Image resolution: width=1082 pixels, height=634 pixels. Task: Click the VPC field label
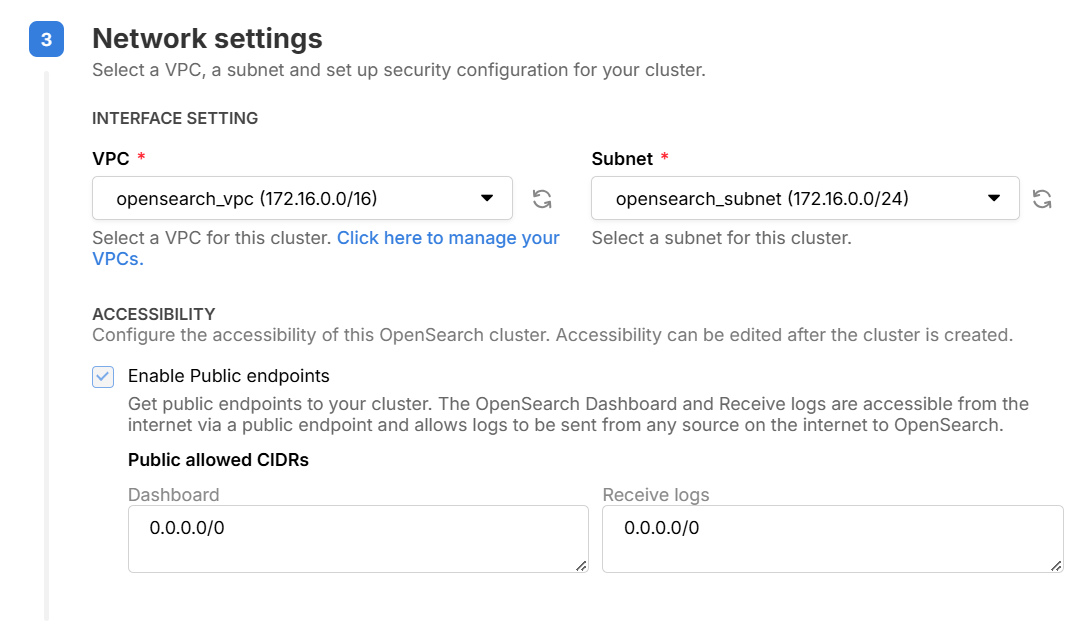pyautogui.click(x=111, y=159)
